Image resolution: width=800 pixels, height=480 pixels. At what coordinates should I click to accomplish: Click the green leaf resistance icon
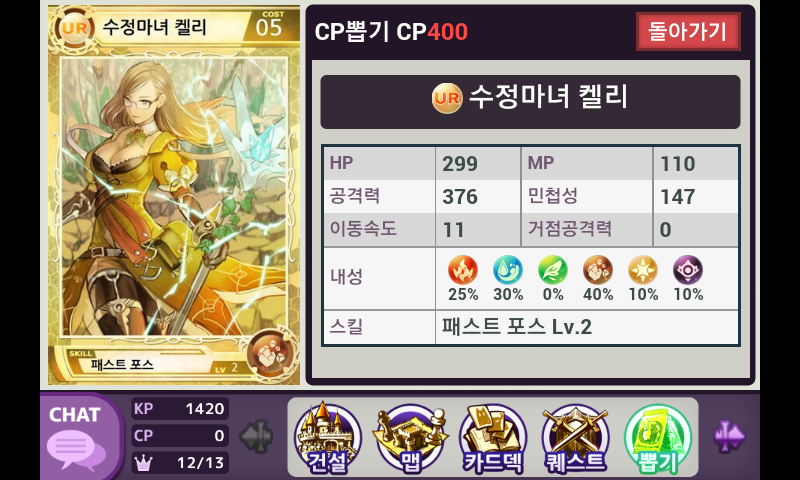553,270
